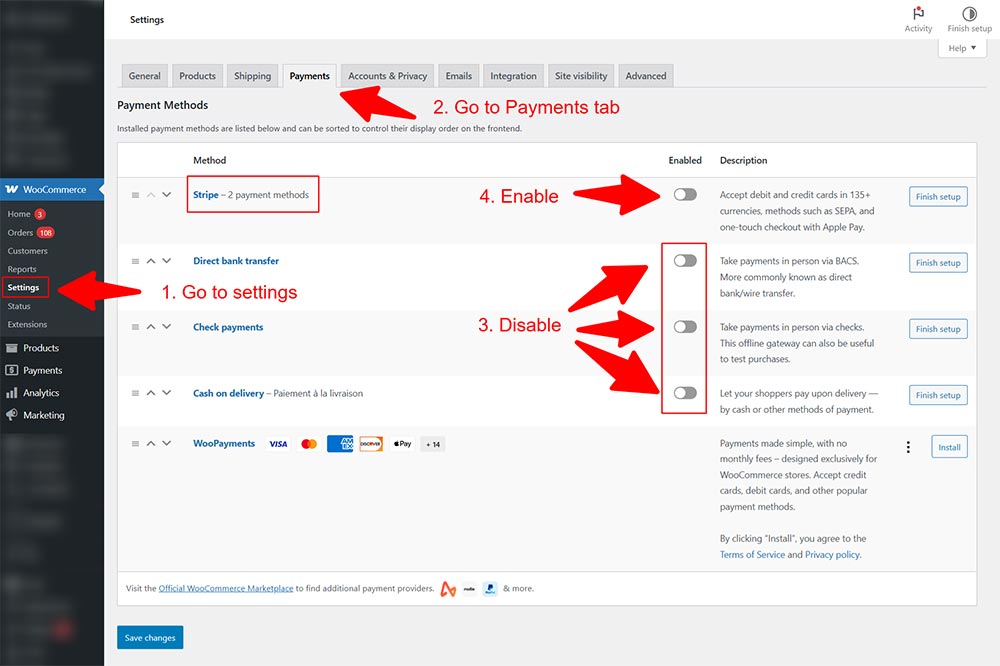Grab the Stripe row drag handle
Viewport: 1000px width, 666px height.
click(x=135, y=195)
